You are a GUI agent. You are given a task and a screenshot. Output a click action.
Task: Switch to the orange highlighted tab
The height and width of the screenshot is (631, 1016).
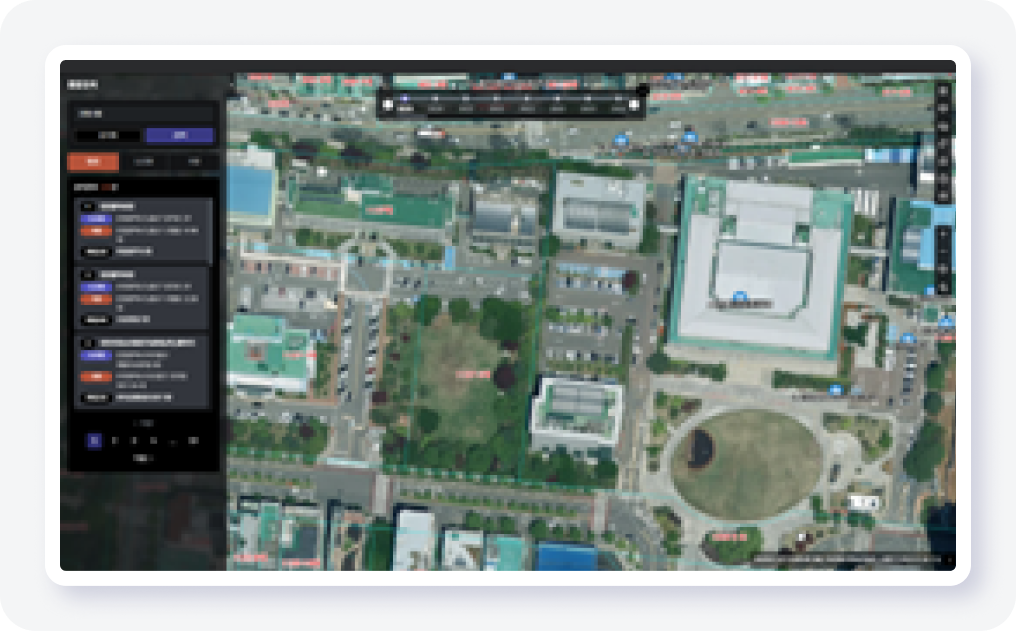click(x=92, y=162)
